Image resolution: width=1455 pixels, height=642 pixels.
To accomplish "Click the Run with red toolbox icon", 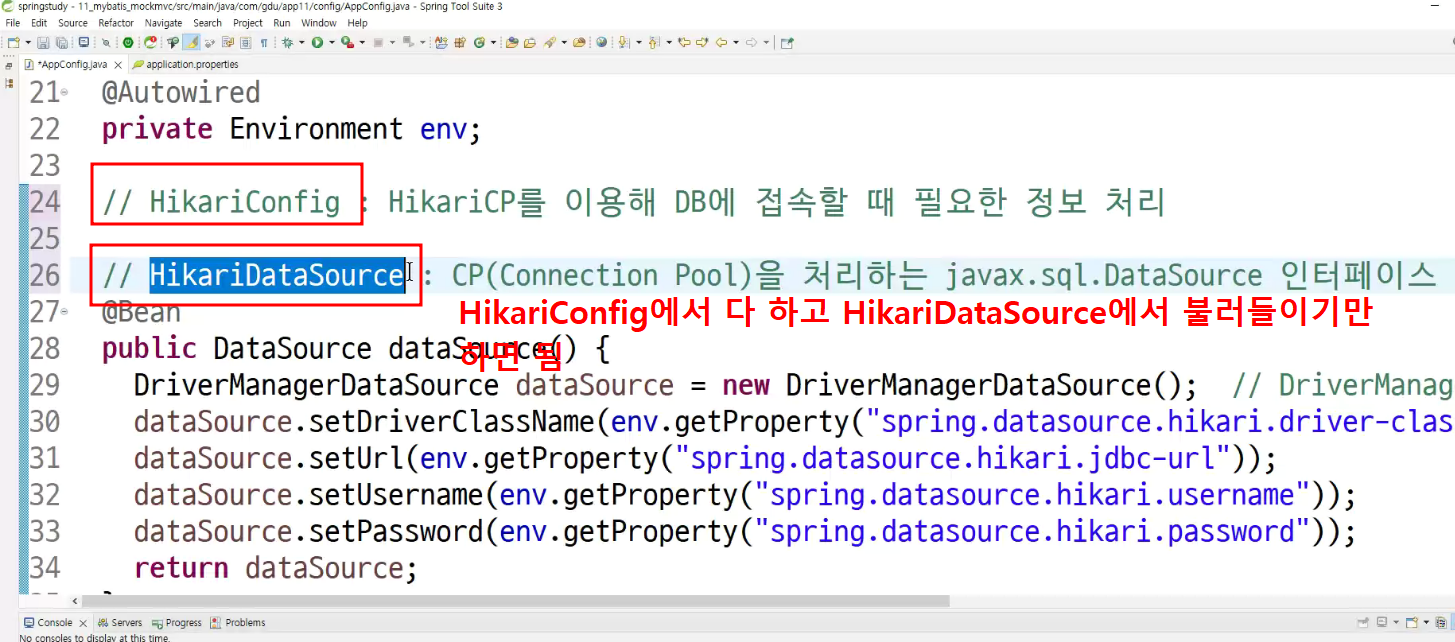I will [x=347, y=43].
